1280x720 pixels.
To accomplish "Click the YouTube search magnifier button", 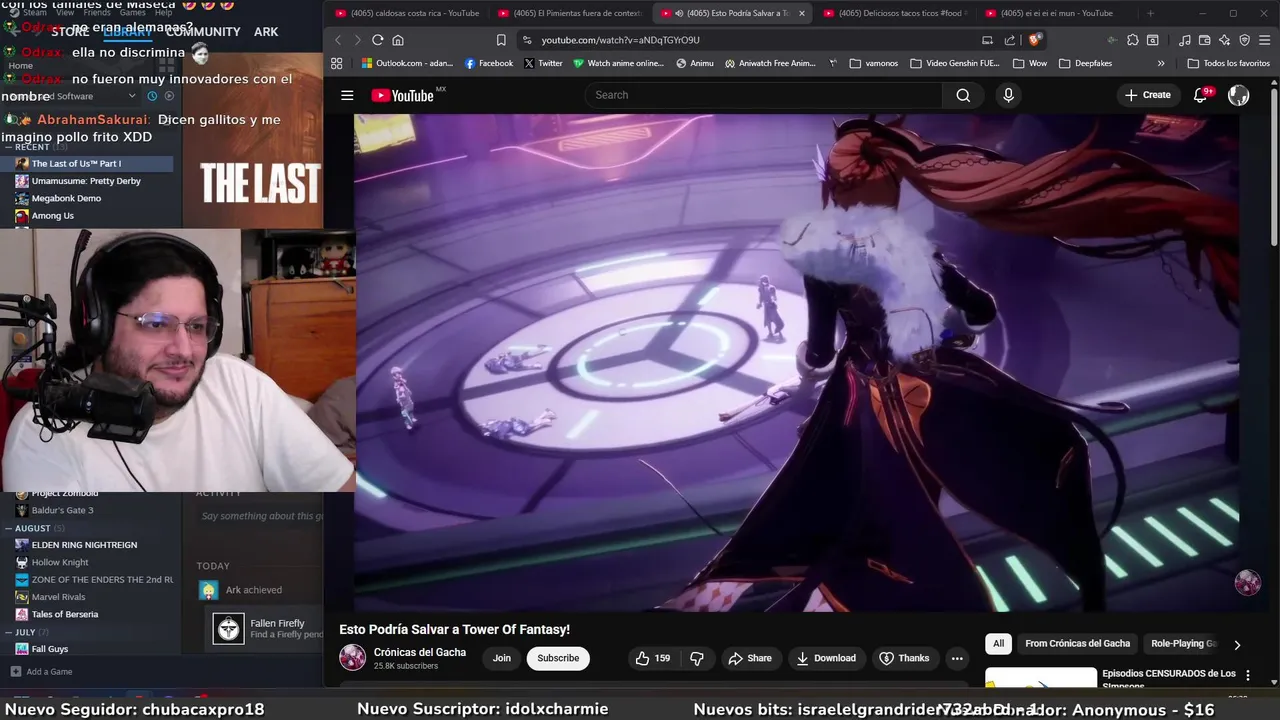I will pos(963,95).
